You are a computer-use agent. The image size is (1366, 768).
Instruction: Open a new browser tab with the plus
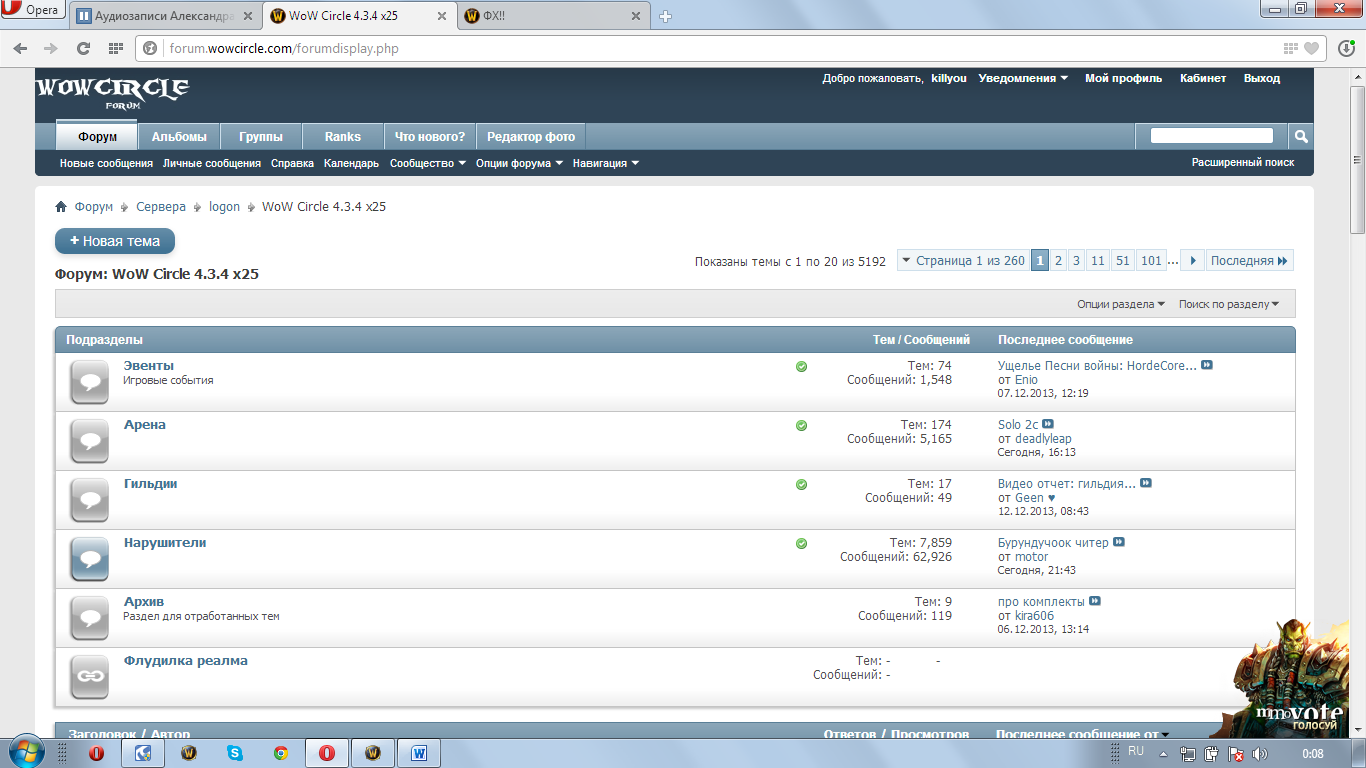point(666,16)
